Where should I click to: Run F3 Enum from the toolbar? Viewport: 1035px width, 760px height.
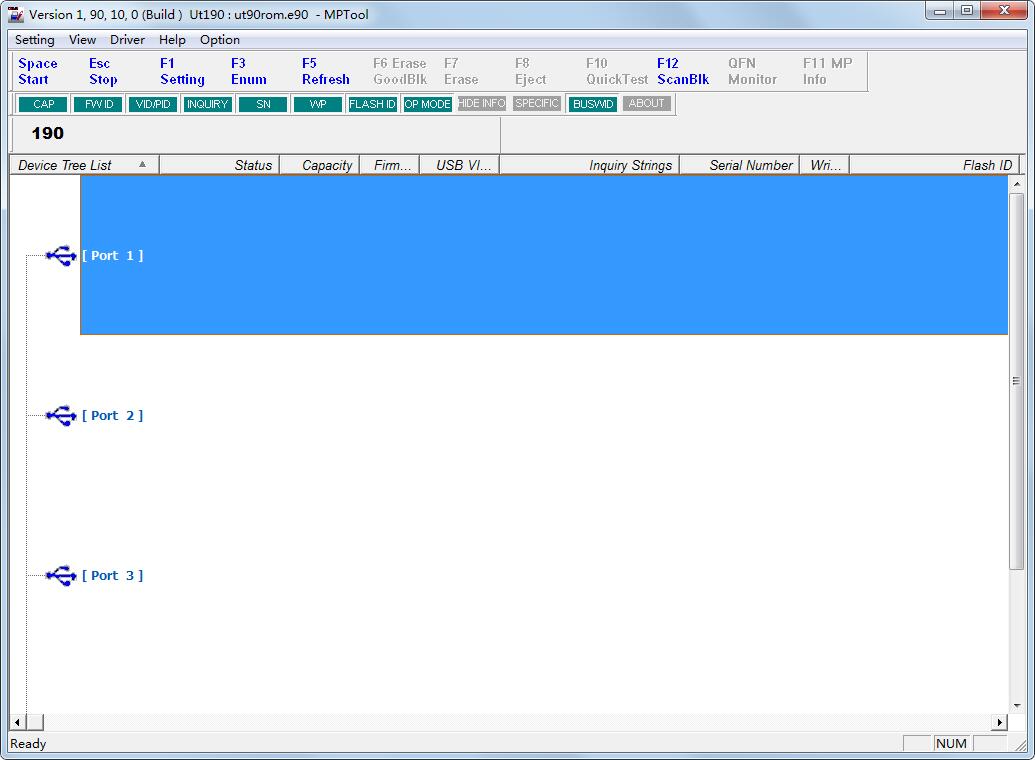coord(248,71)
